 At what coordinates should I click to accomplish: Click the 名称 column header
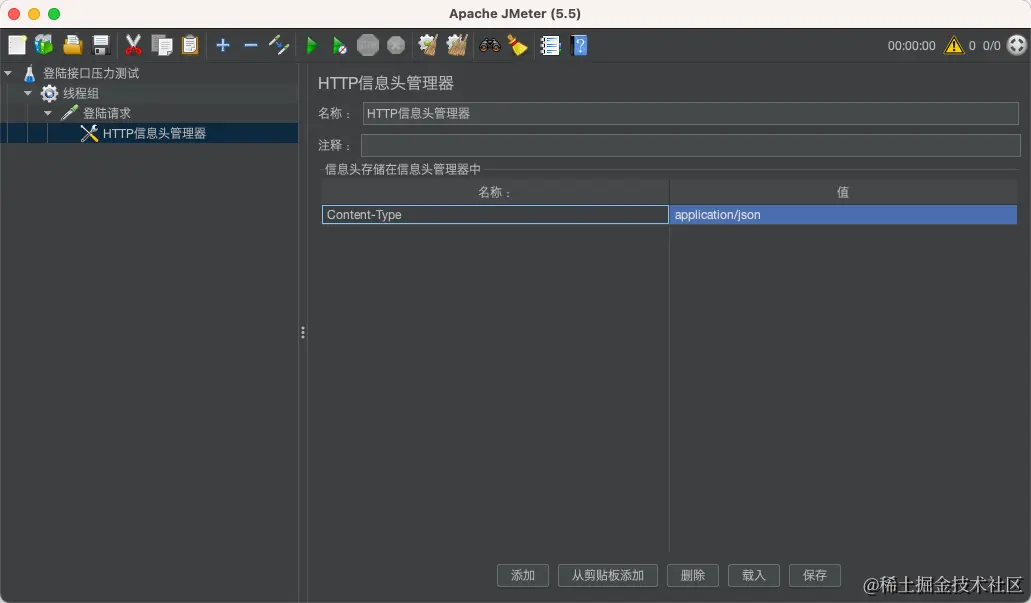coord(495,192)
